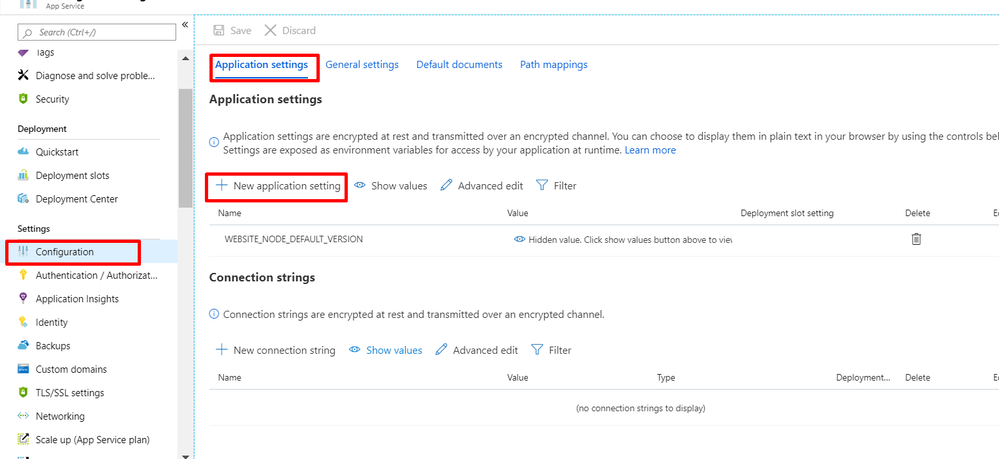
Task: Switch to the General settings tab
Action: 362,65
